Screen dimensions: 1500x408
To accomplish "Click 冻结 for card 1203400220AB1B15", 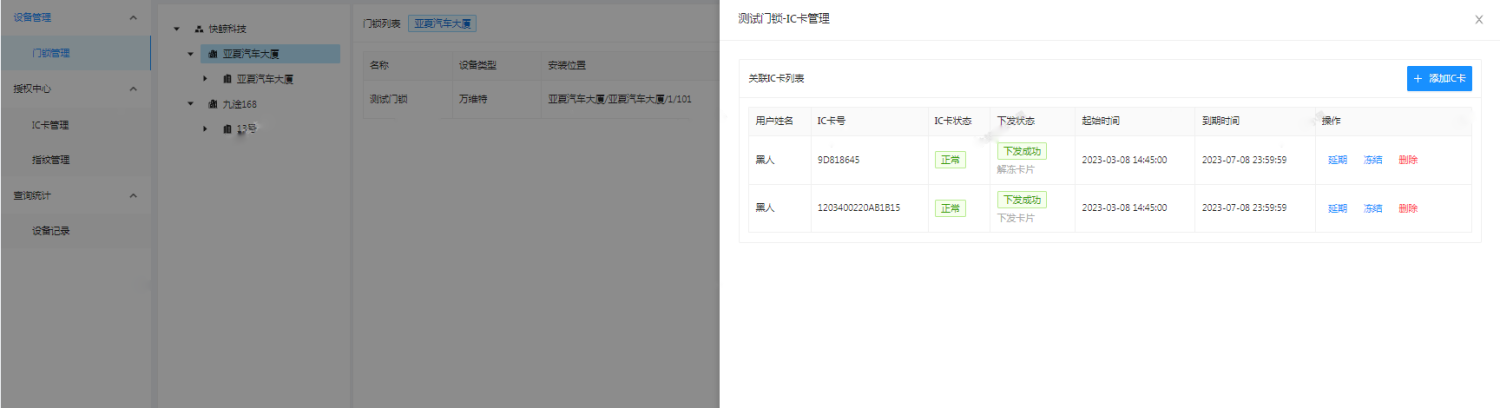I will (x=1372, y=209).
